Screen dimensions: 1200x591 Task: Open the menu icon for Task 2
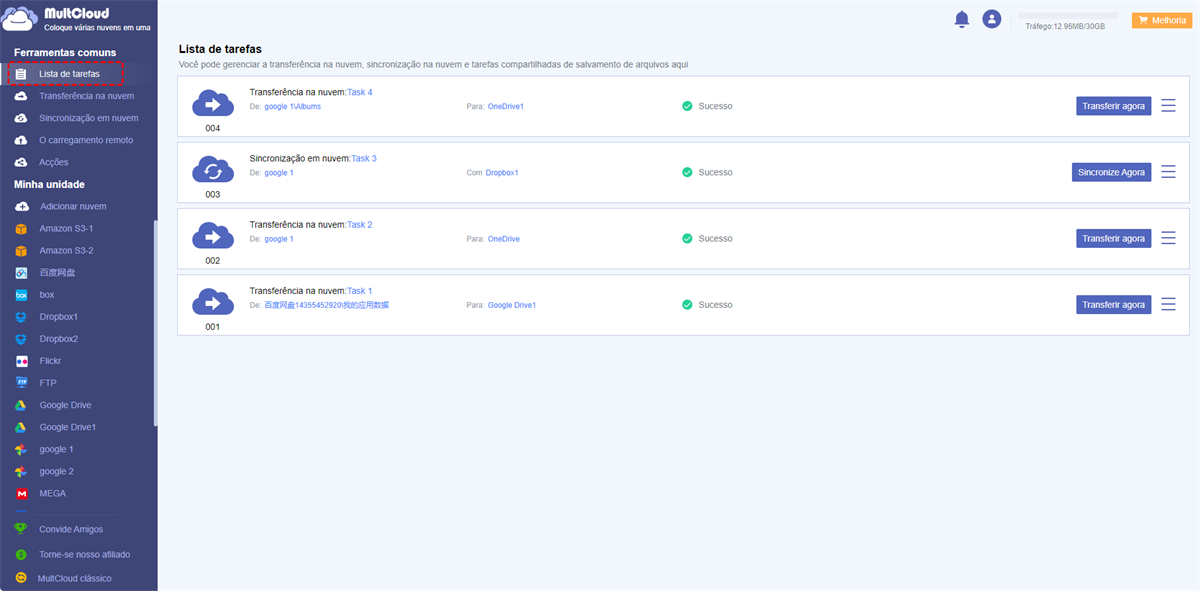(1168, 238)
